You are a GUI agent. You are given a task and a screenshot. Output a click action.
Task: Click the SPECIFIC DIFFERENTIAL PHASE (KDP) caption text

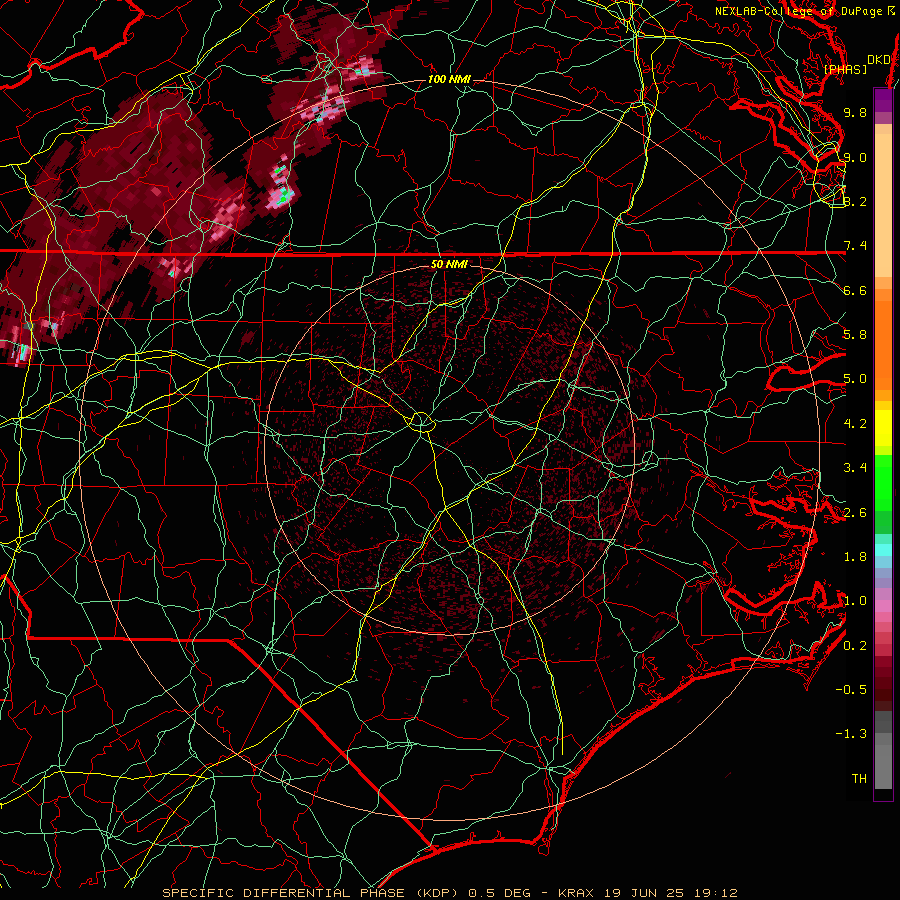click(312, 893)
